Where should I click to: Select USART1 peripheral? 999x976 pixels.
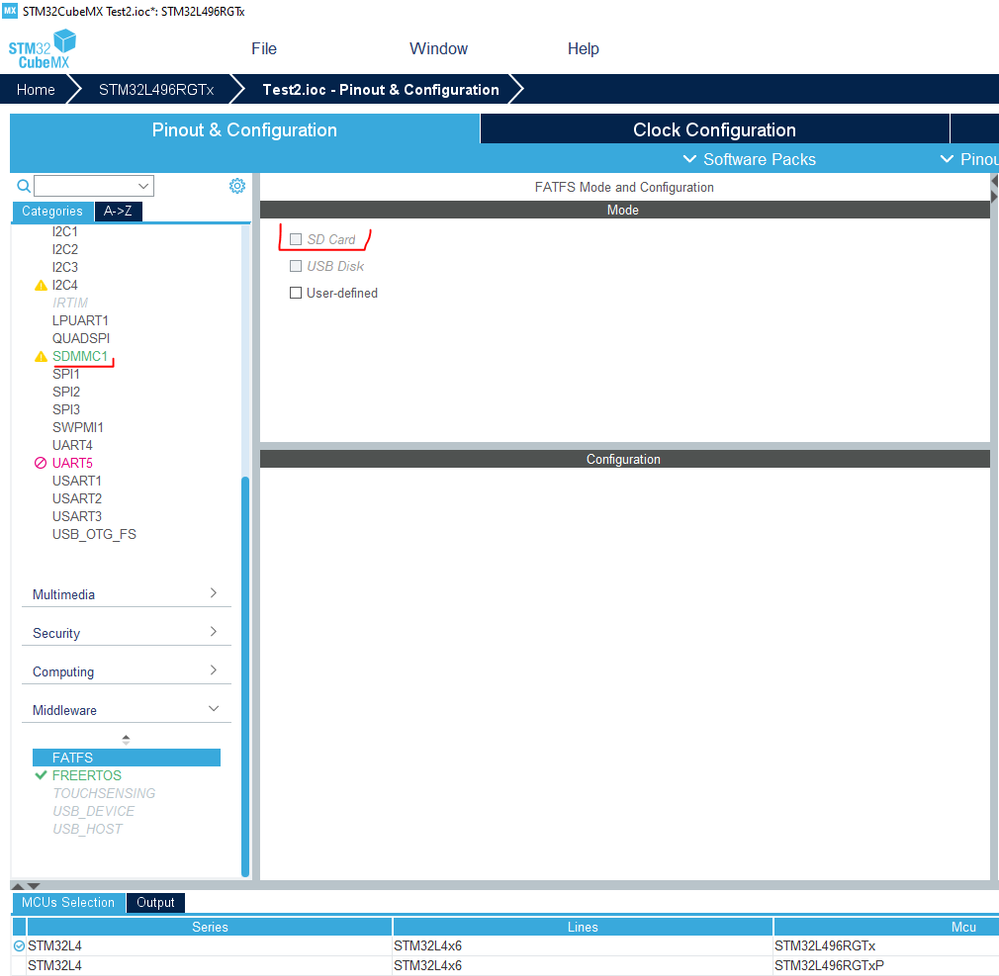point(76,481)
